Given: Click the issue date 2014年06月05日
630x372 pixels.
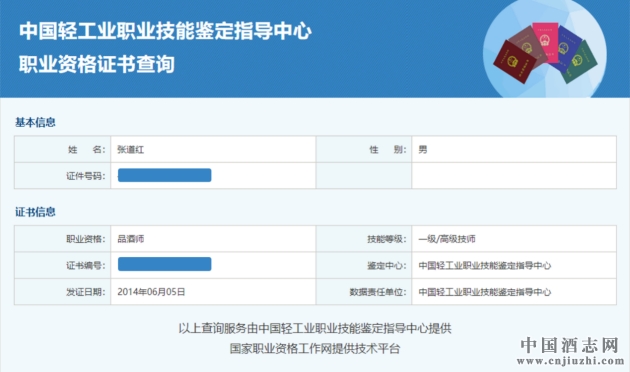Looking at the screenshot, I should coord(151,292).
